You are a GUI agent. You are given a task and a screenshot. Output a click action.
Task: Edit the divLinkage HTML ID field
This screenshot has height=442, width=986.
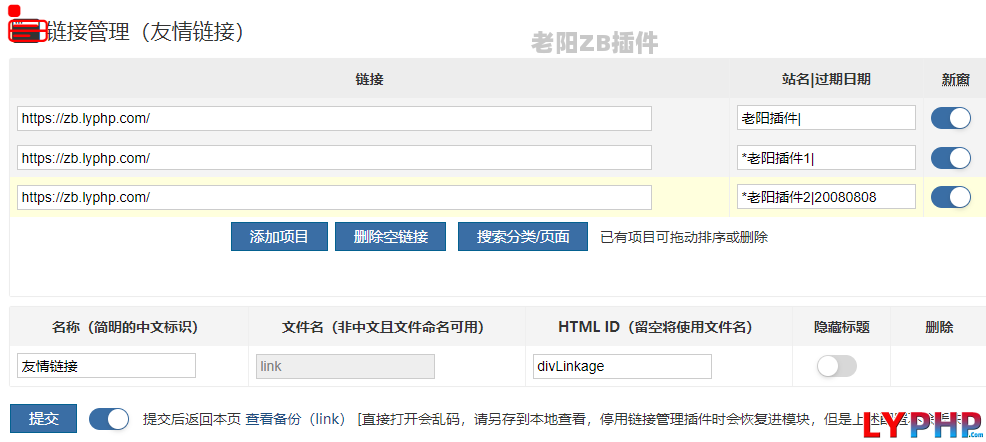click(x=621, y=367)
